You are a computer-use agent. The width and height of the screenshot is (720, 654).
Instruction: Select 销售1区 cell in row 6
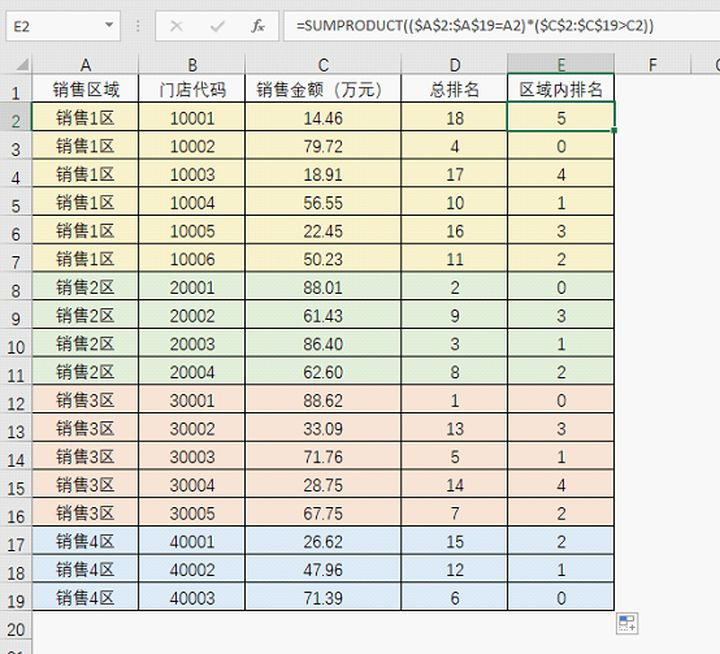pos(85,231)
